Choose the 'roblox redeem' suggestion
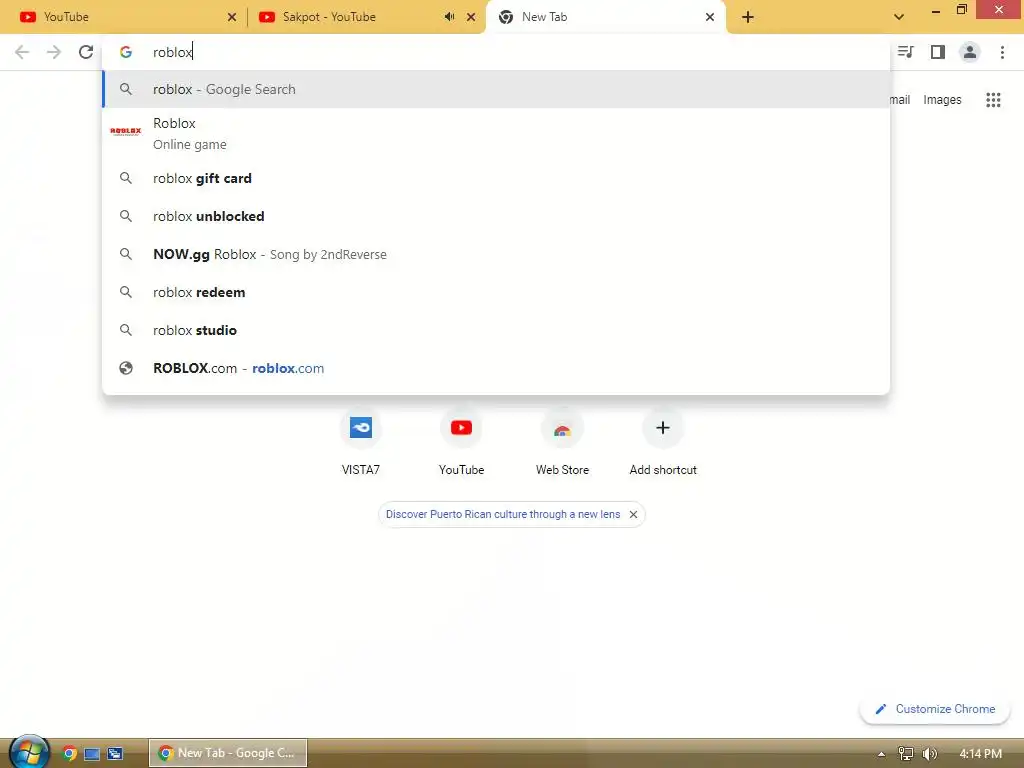This screenshot has height=768, width=1024. pos(496,292)
